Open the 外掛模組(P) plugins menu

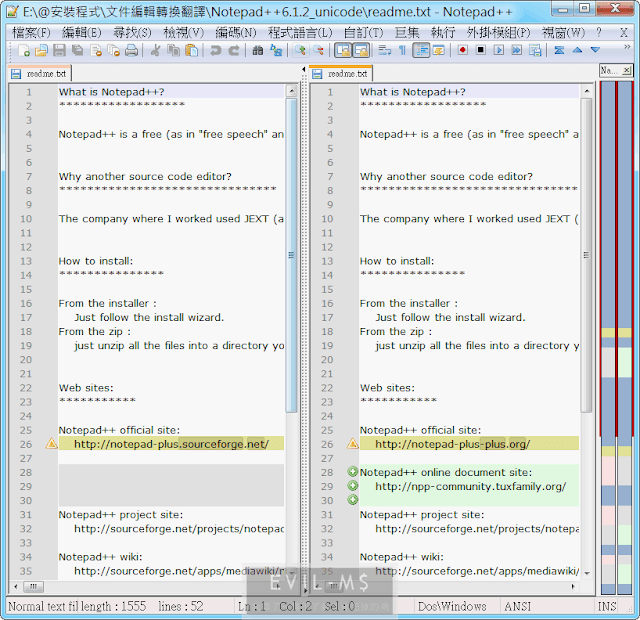[x=498, y=33]
